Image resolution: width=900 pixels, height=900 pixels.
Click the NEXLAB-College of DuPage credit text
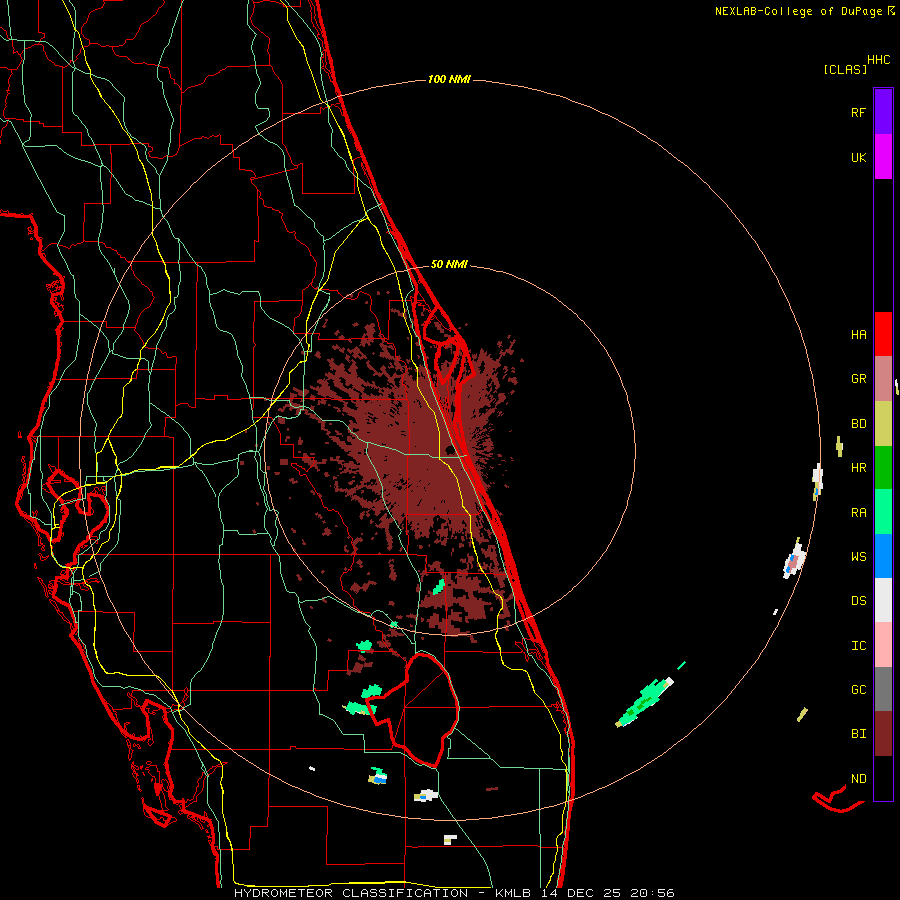(799, 11)
